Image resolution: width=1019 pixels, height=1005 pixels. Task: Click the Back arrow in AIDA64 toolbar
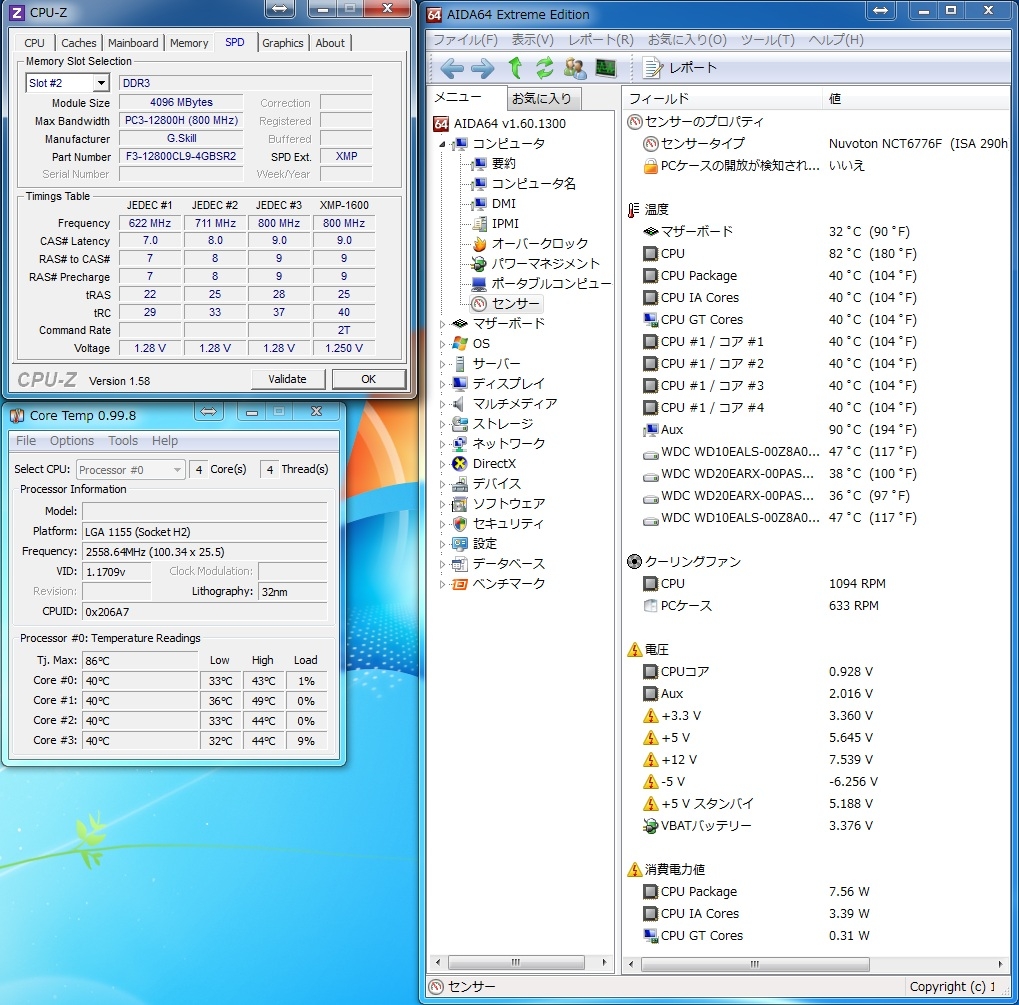click(452, 68)
